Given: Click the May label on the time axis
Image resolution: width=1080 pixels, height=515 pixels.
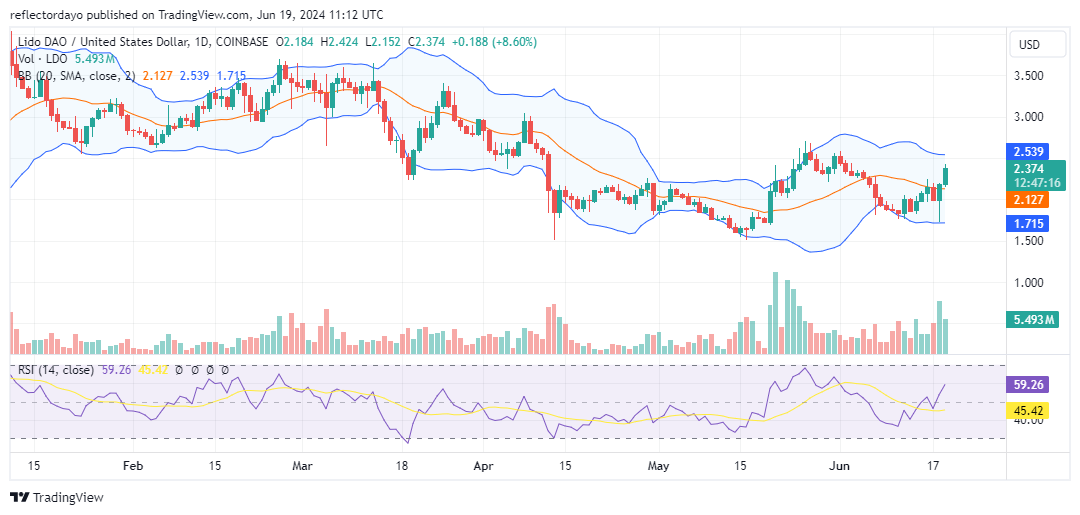Looking at the screenshot, I should point(659,465).
